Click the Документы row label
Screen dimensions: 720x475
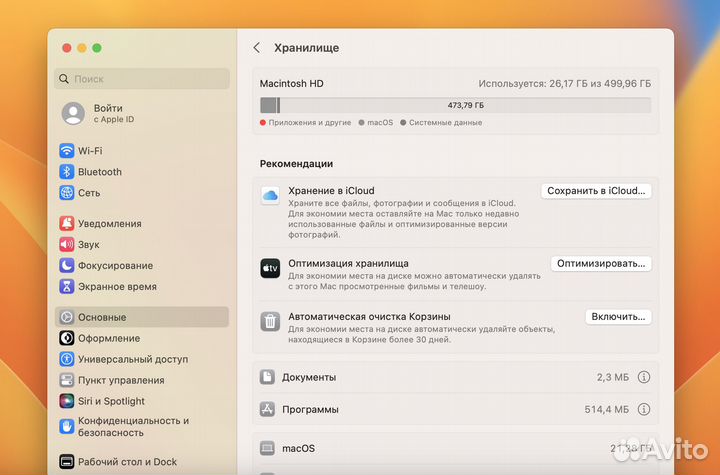[x=309, y=377]
